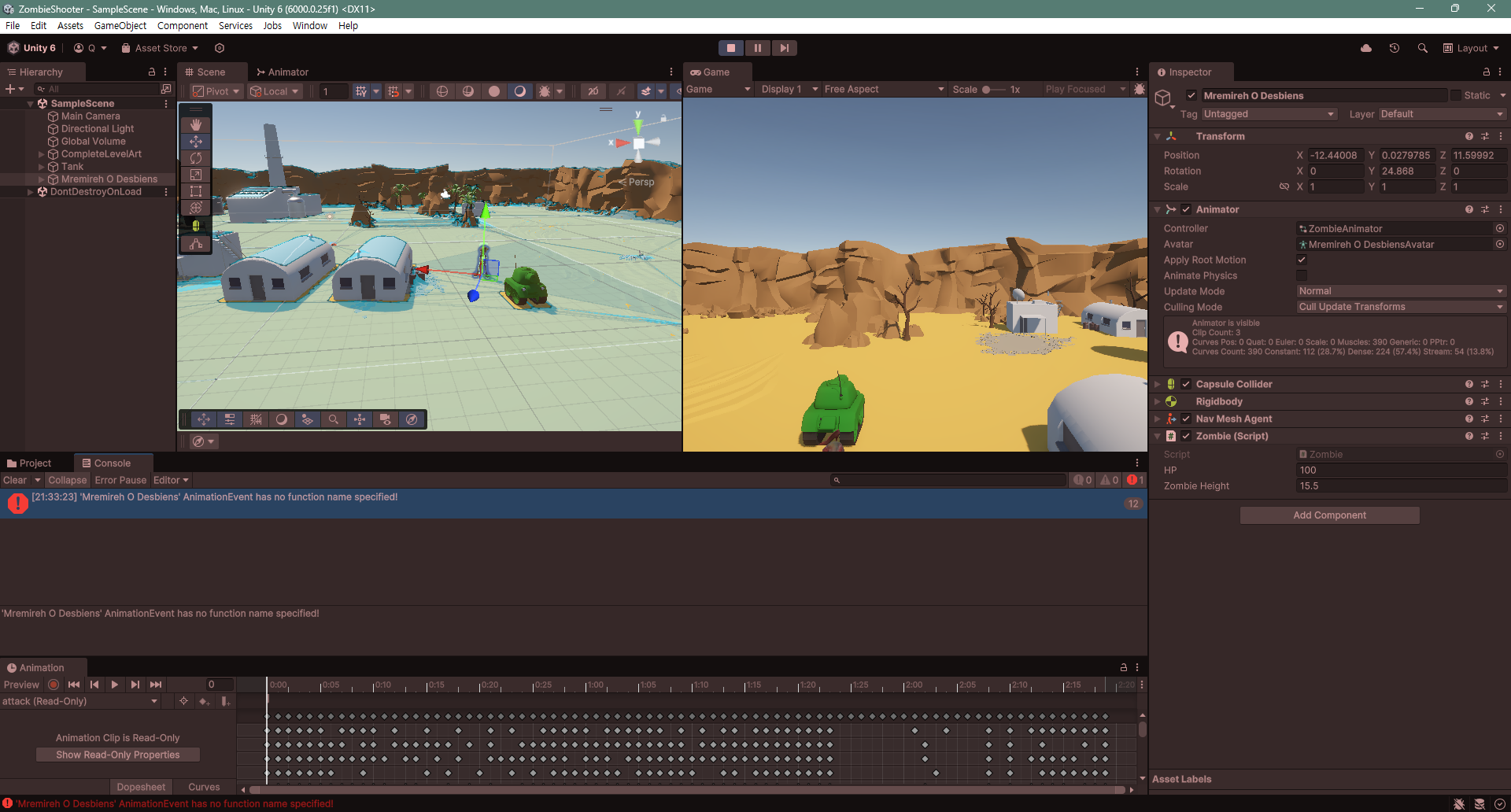Expand the Capsule Collider component

tap(1157, 384)
